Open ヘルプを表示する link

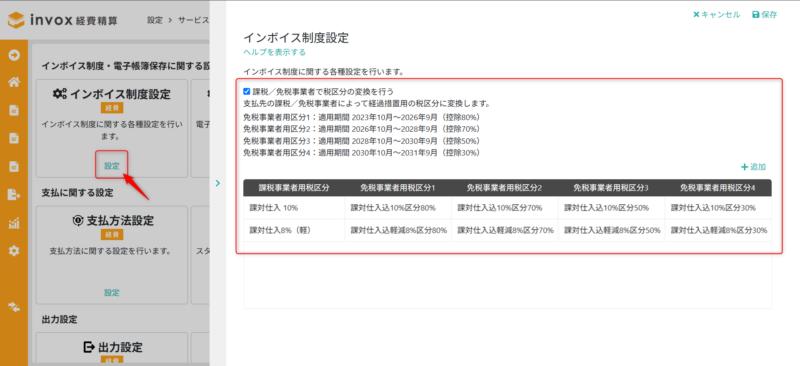(x=274, y=52)
